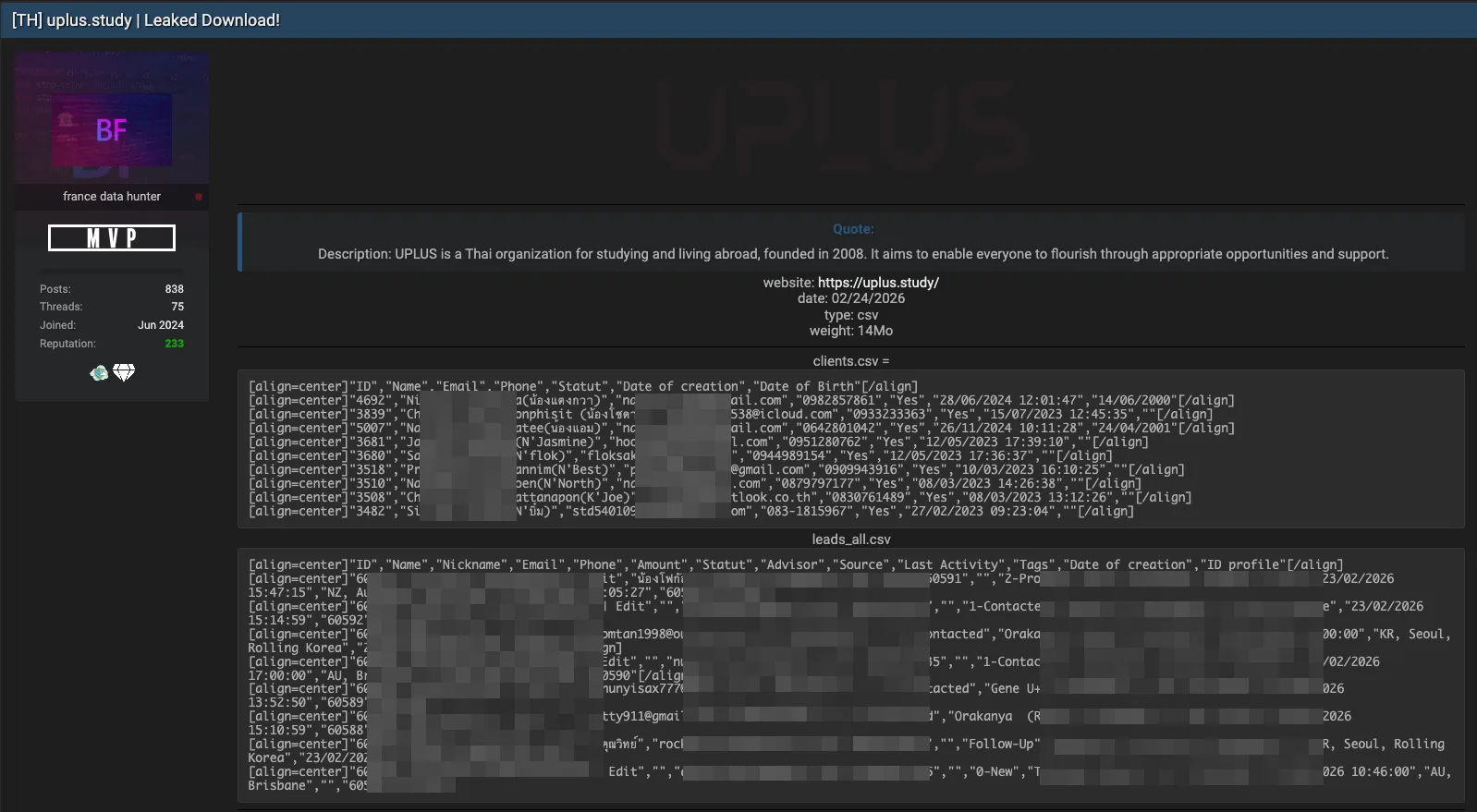Click the Joined Jun 2024 date
1477x812 pixels.
161,325
